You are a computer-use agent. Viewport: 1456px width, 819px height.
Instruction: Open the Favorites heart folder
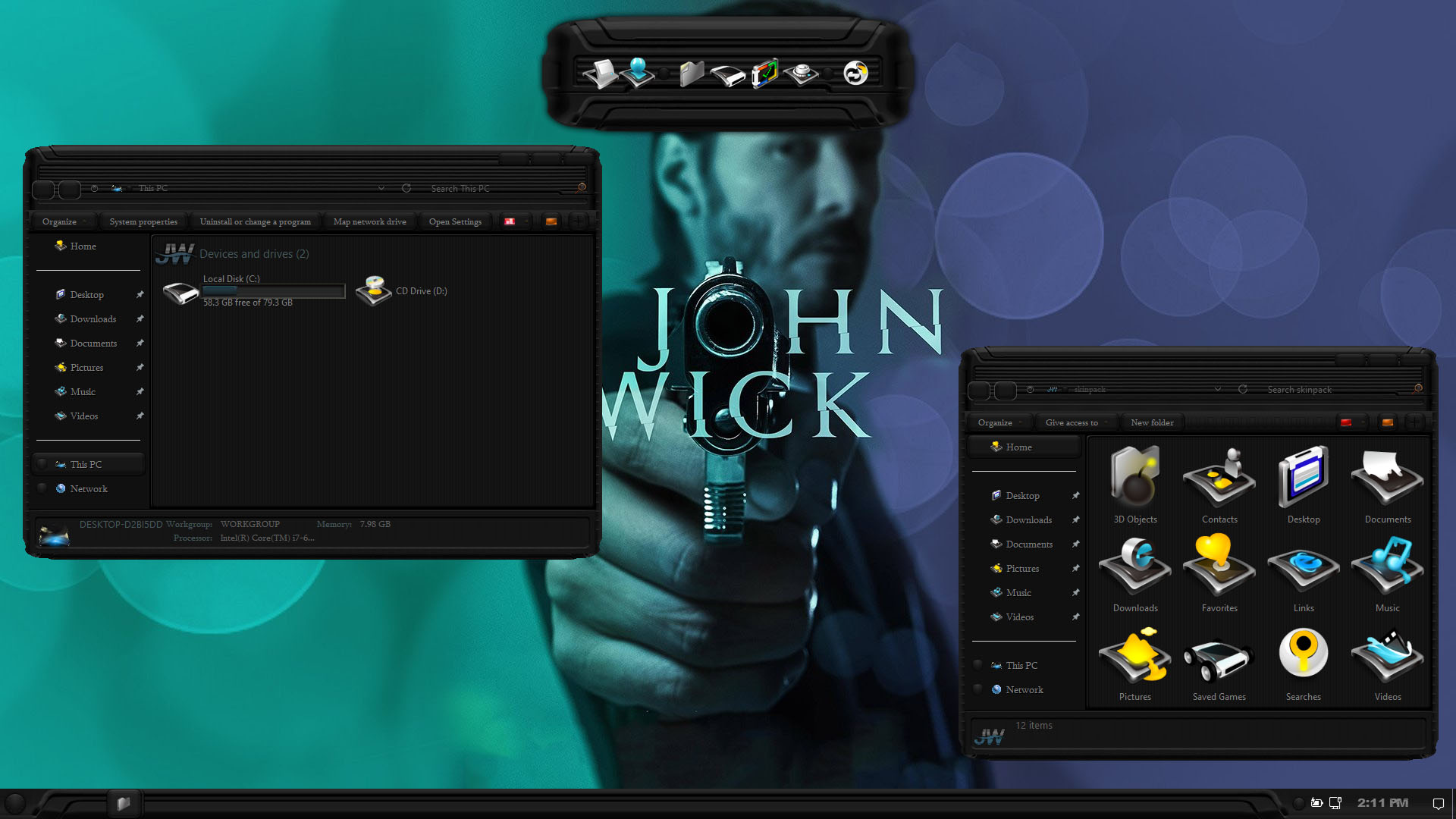pyautogui.click(x=1219, y=565)
